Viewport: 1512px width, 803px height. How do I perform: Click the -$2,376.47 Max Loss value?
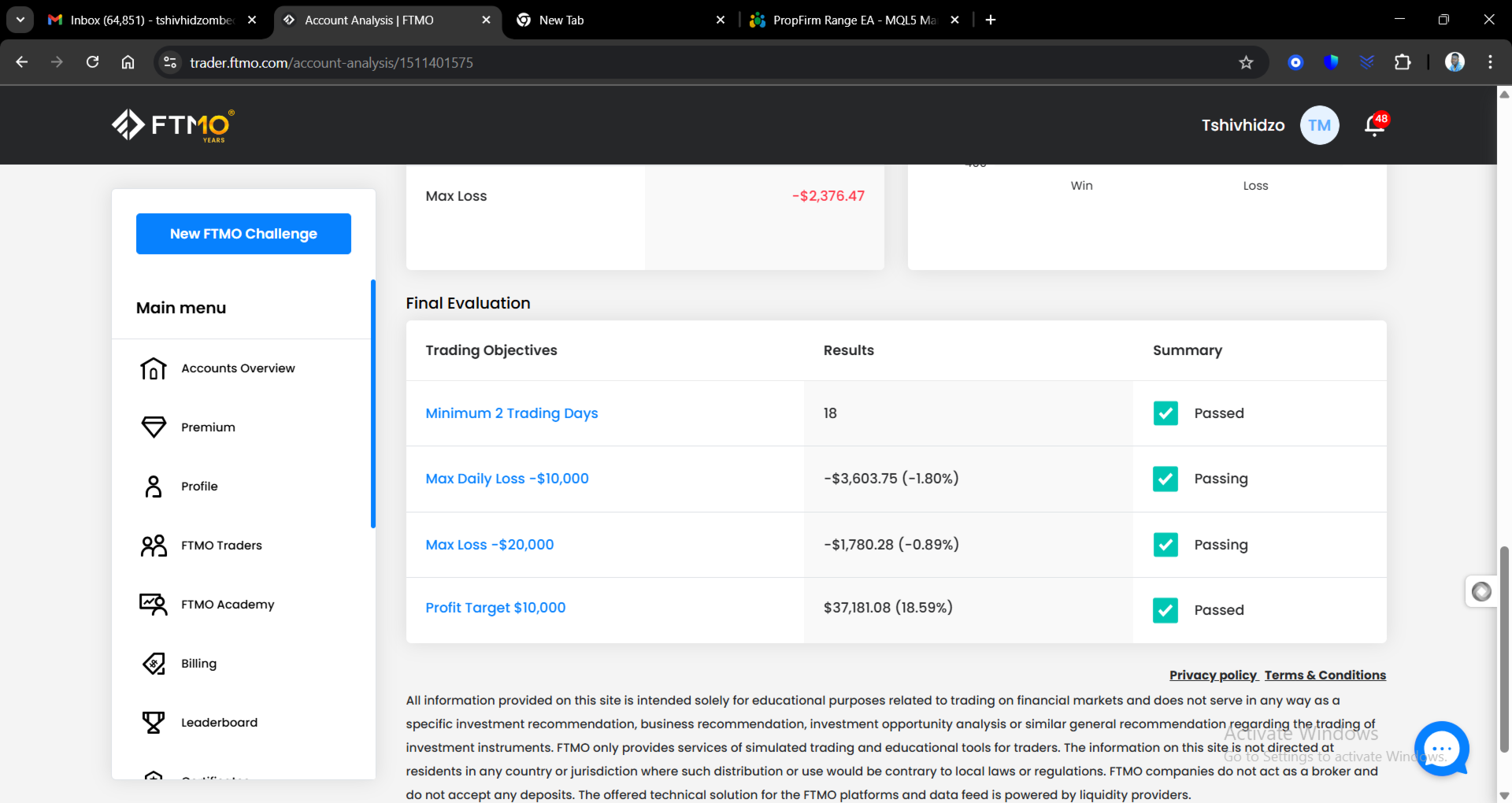[828, 196]
